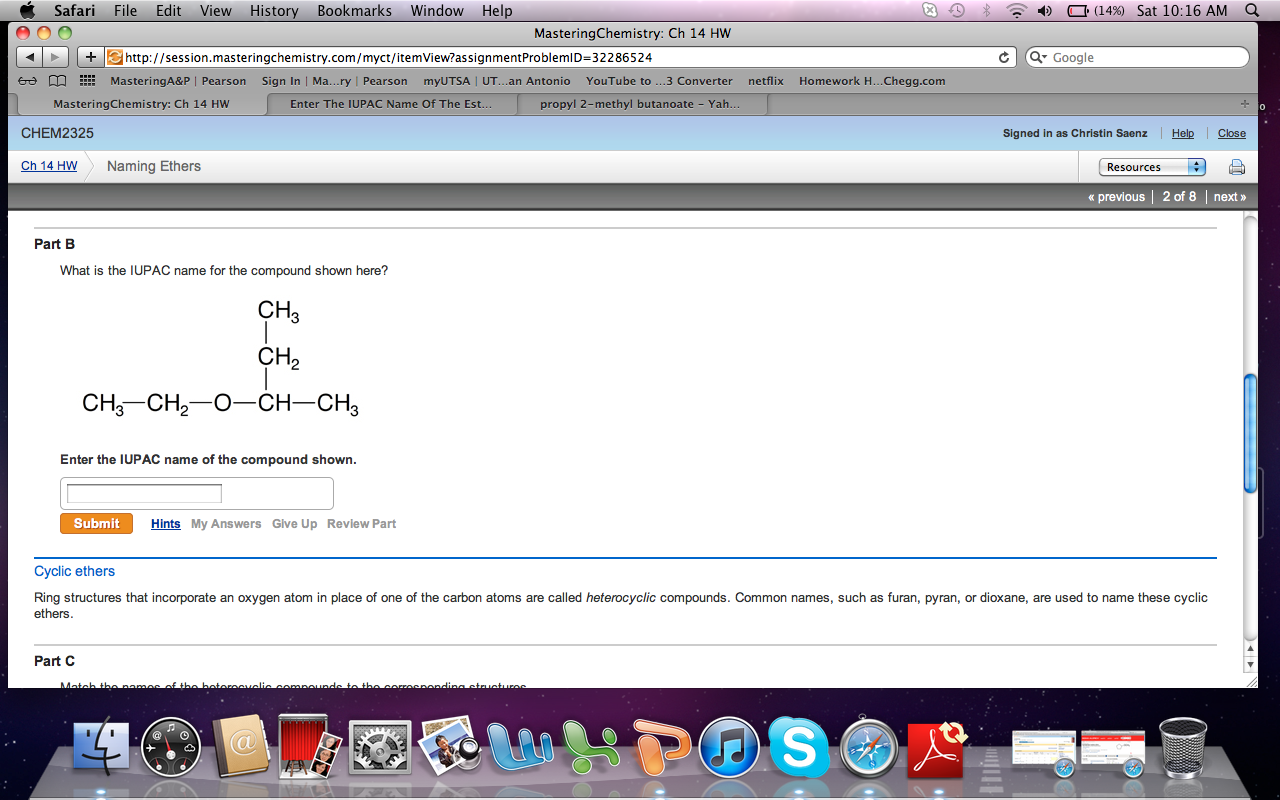This screenshot has height=800, width=1280.
Task: Open the Edit menu
Action: (x=169, y=11)
